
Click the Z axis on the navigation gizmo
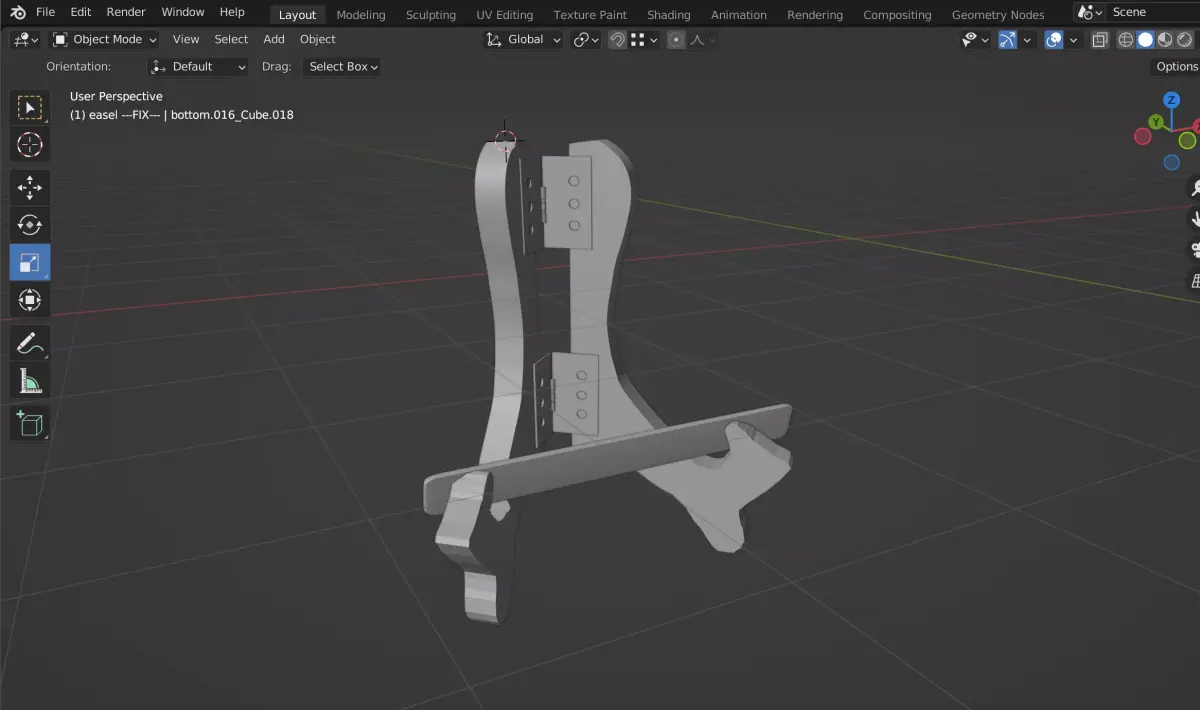[x=1171, y=100]
